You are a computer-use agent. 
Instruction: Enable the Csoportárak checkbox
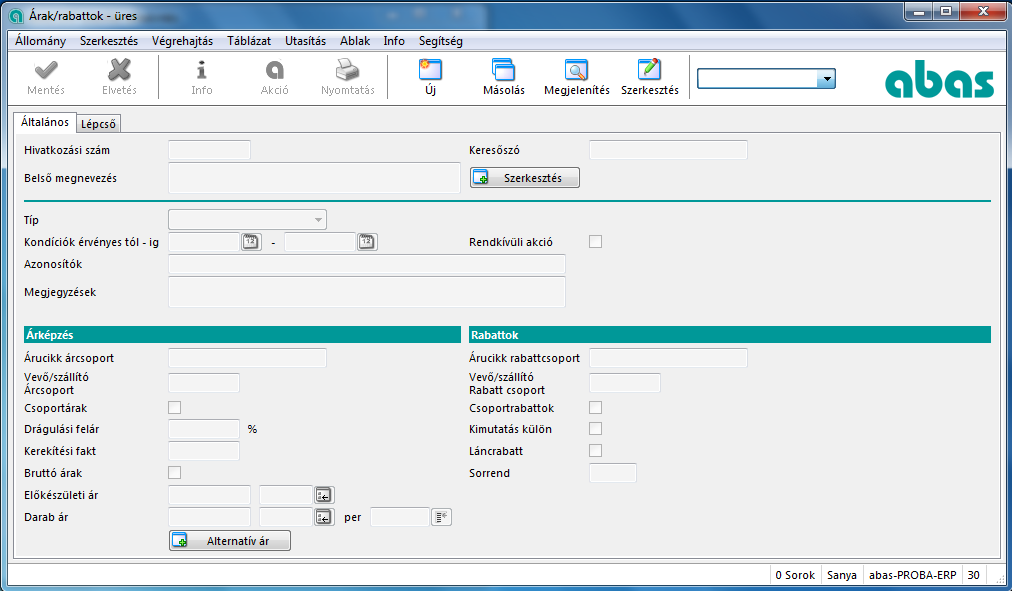[174, 408]
